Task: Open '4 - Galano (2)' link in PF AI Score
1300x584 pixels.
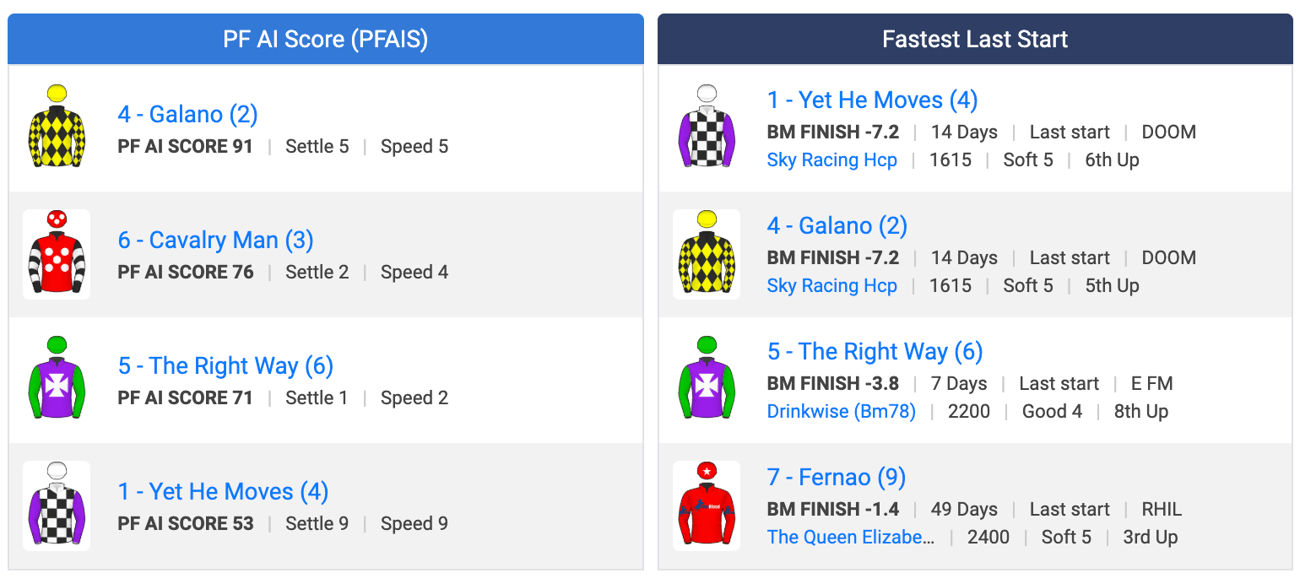Action: point(188,114)
